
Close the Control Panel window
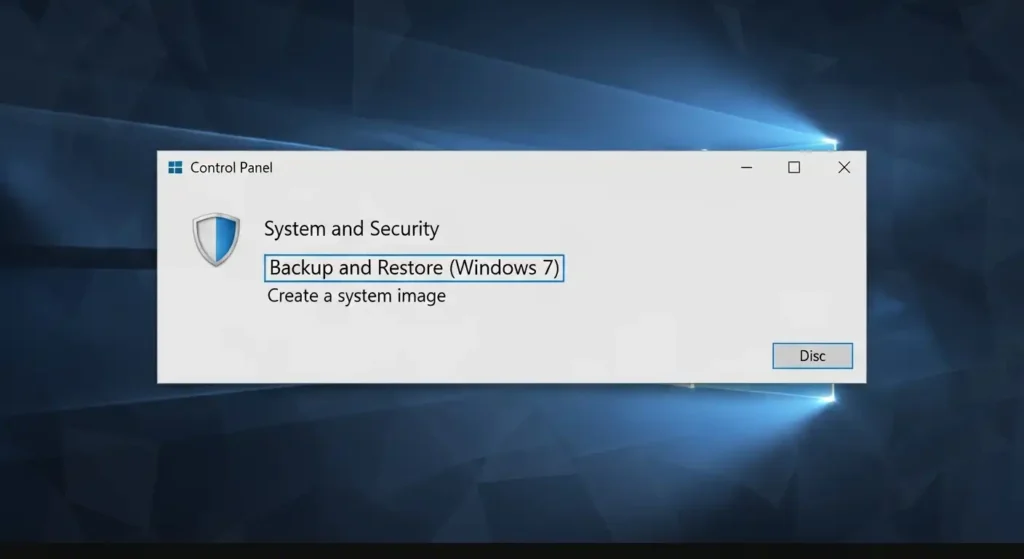[x=844, y=168]
